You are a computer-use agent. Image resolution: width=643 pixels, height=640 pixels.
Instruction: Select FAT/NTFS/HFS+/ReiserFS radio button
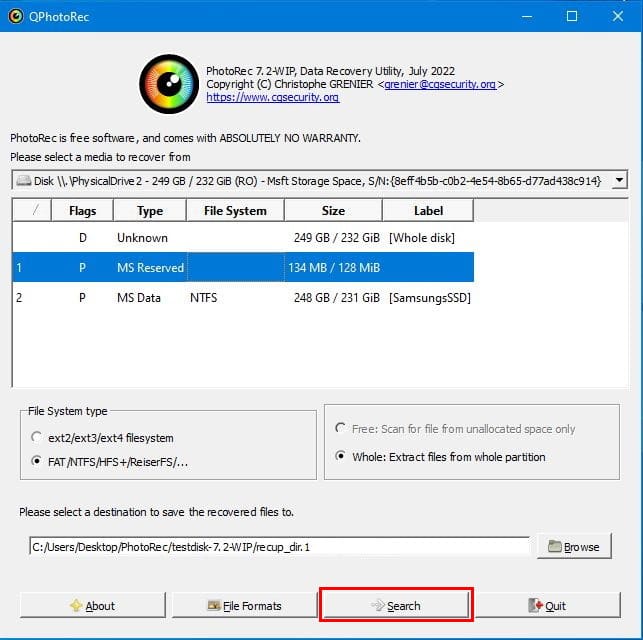point(36,461)
